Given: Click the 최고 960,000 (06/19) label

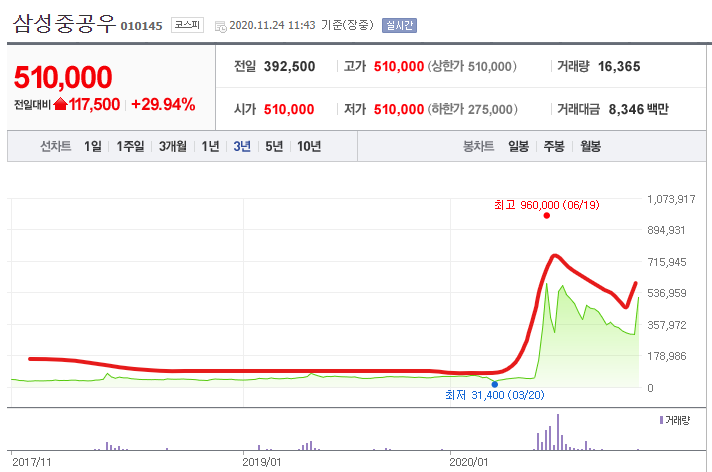Looking at the screenshot, I should [x=547, y=205].
